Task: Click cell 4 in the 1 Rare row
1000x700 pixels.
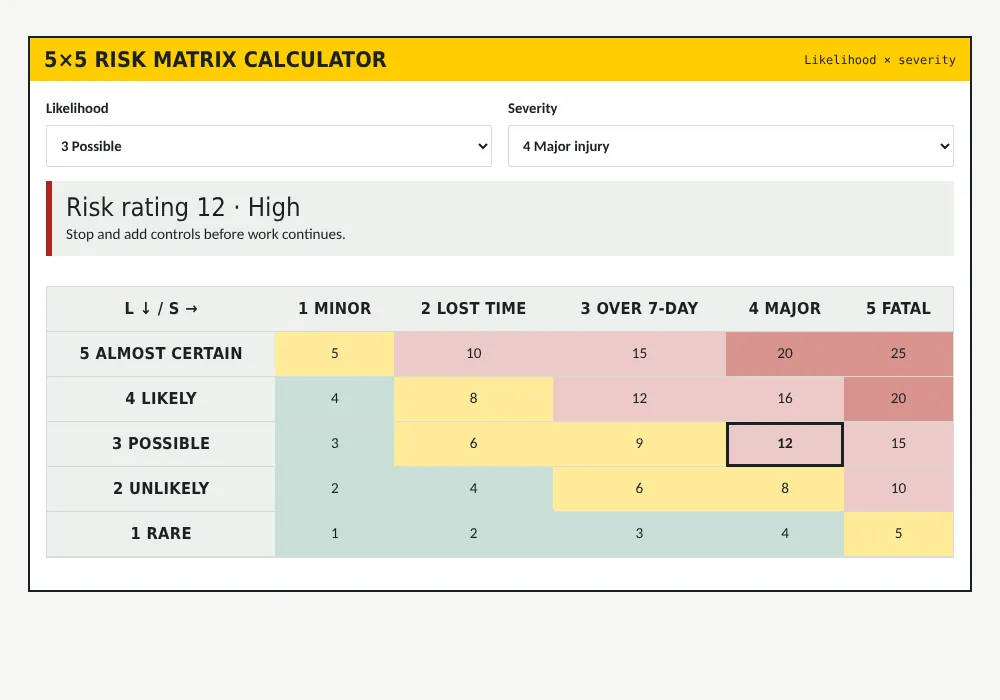Action: click(x=784, y=534)
